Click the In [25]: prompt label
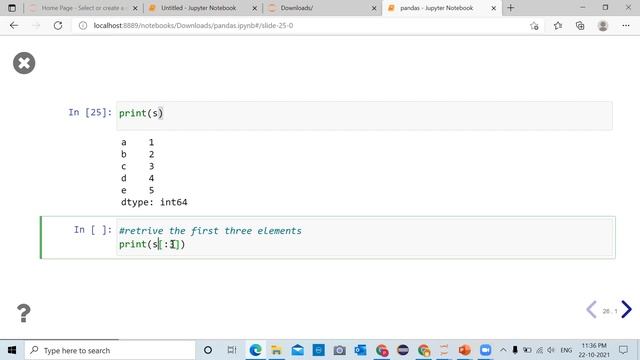The width and height of the screenshot is (640, 360). pyautogui.click(x=90, y=112)
